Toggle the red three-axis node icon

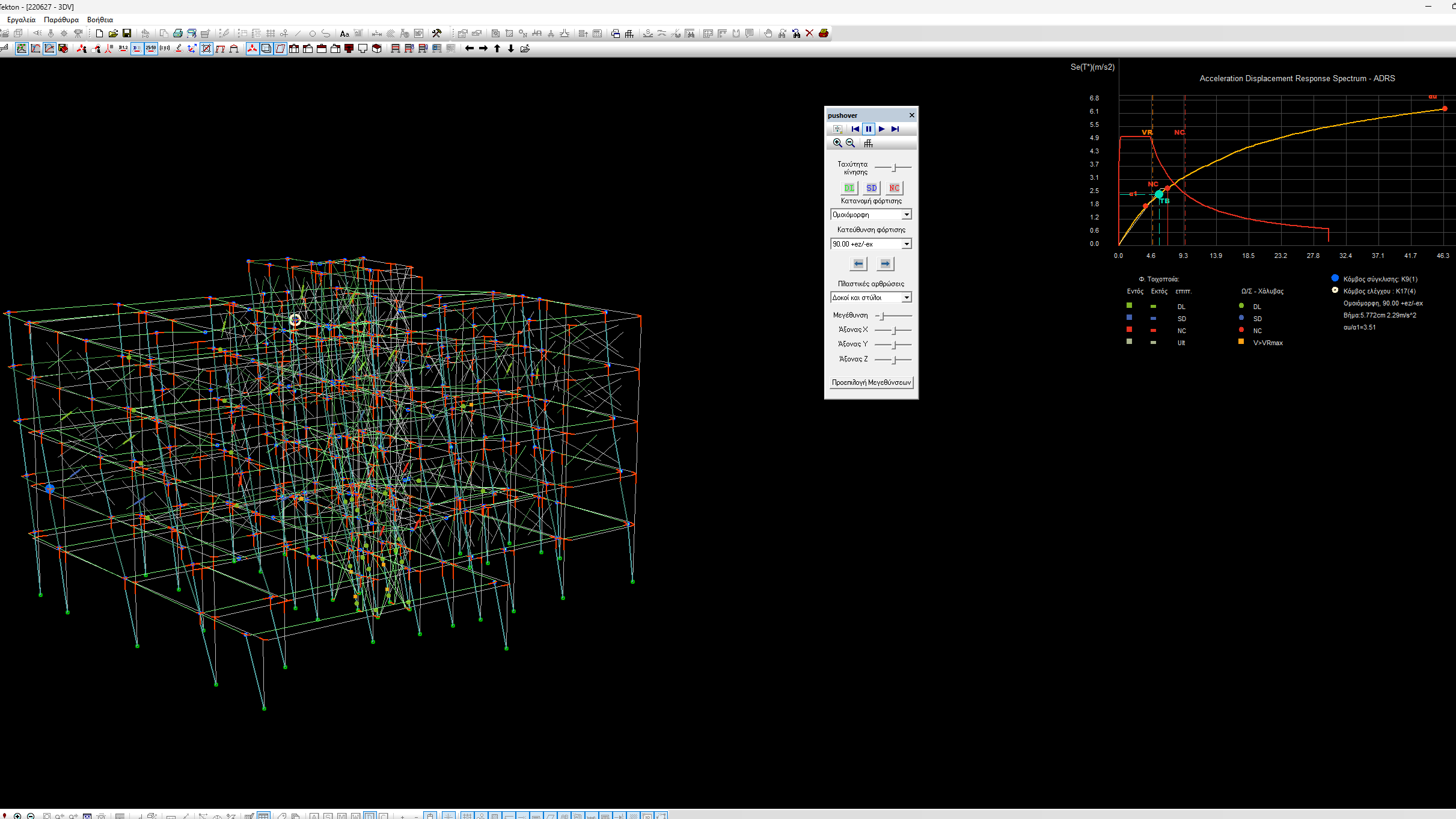(x=252, y=49)
